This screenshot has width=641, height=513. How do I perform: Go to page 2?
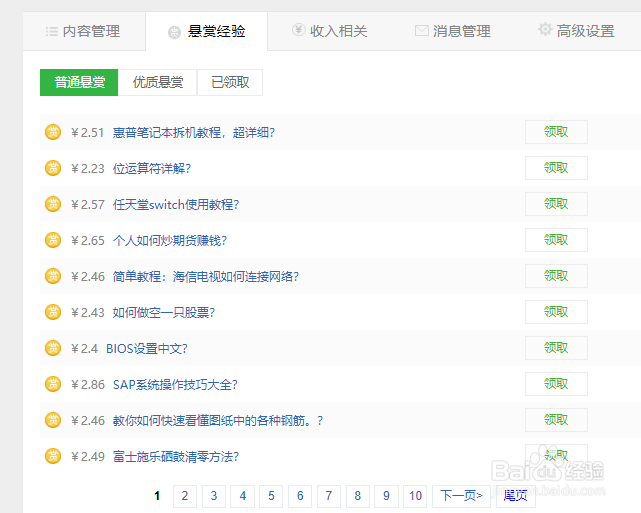pyautogui.click(x=185, y=496)
